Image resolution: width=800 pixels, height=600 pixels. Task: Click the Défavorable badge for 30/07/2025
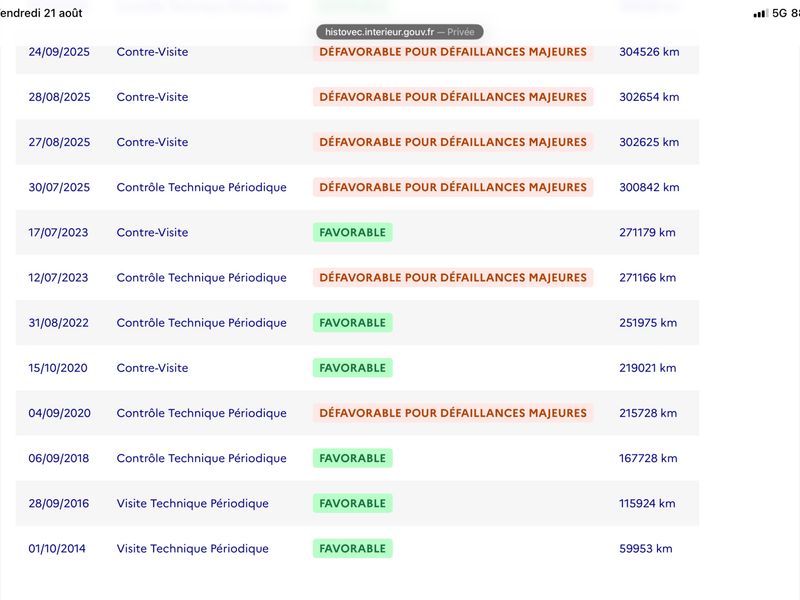[453, 187]
